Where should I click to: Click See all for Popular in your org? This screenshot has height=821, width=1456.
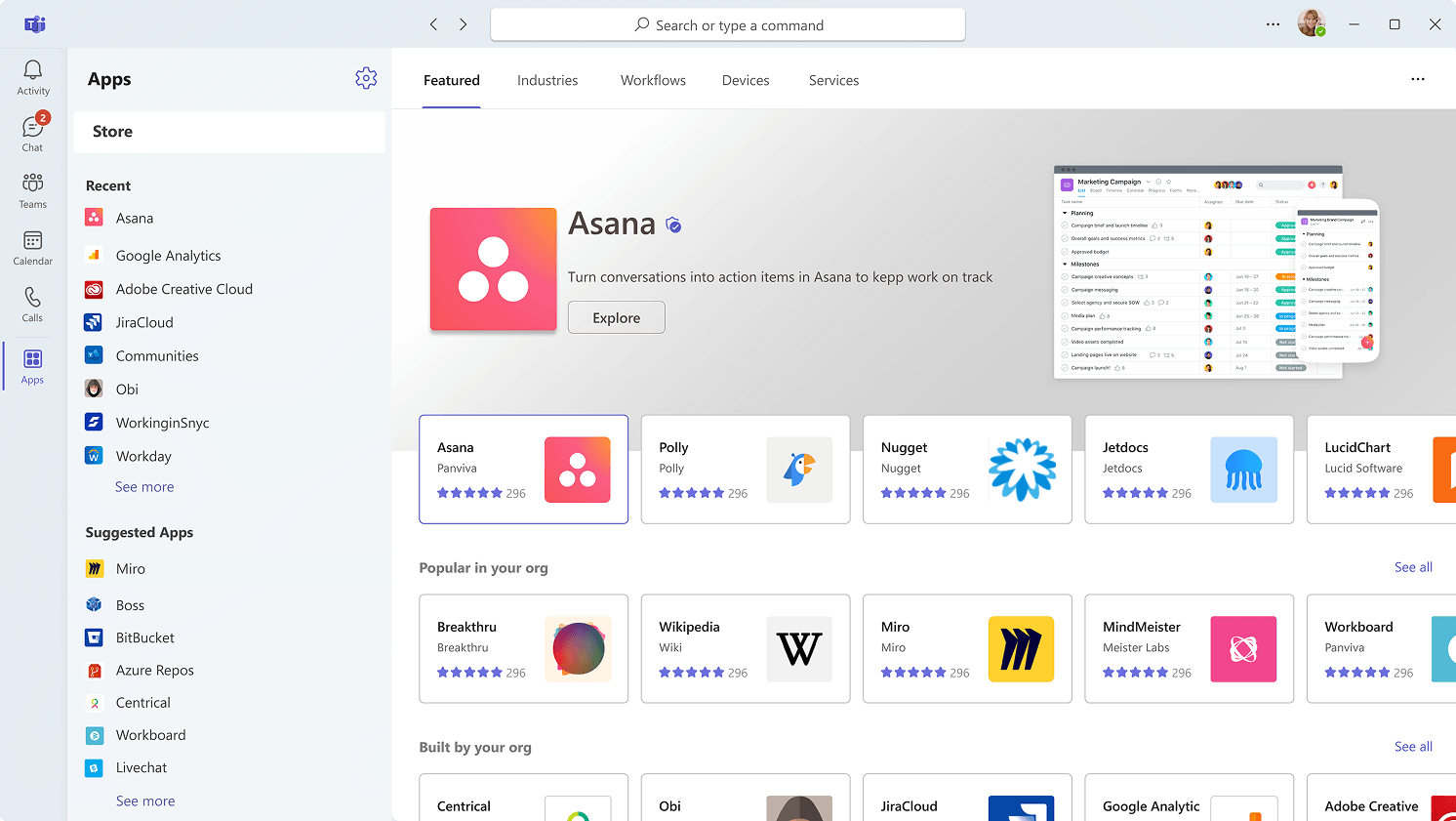[x=1413, y=567]
